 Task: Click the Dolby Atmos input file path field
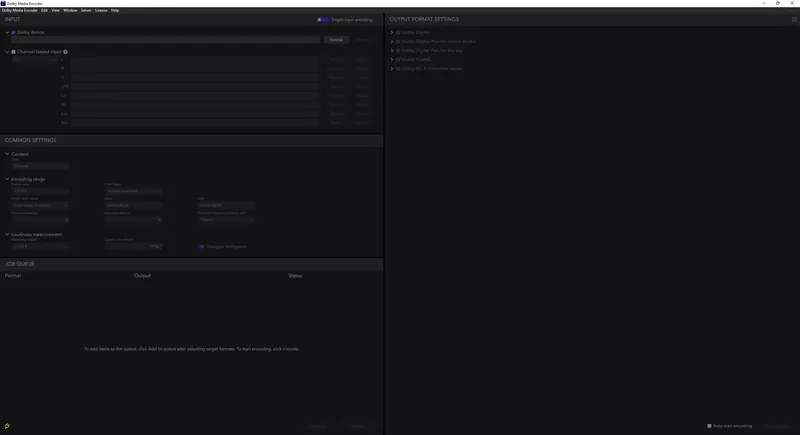click(x=165, y=40)
